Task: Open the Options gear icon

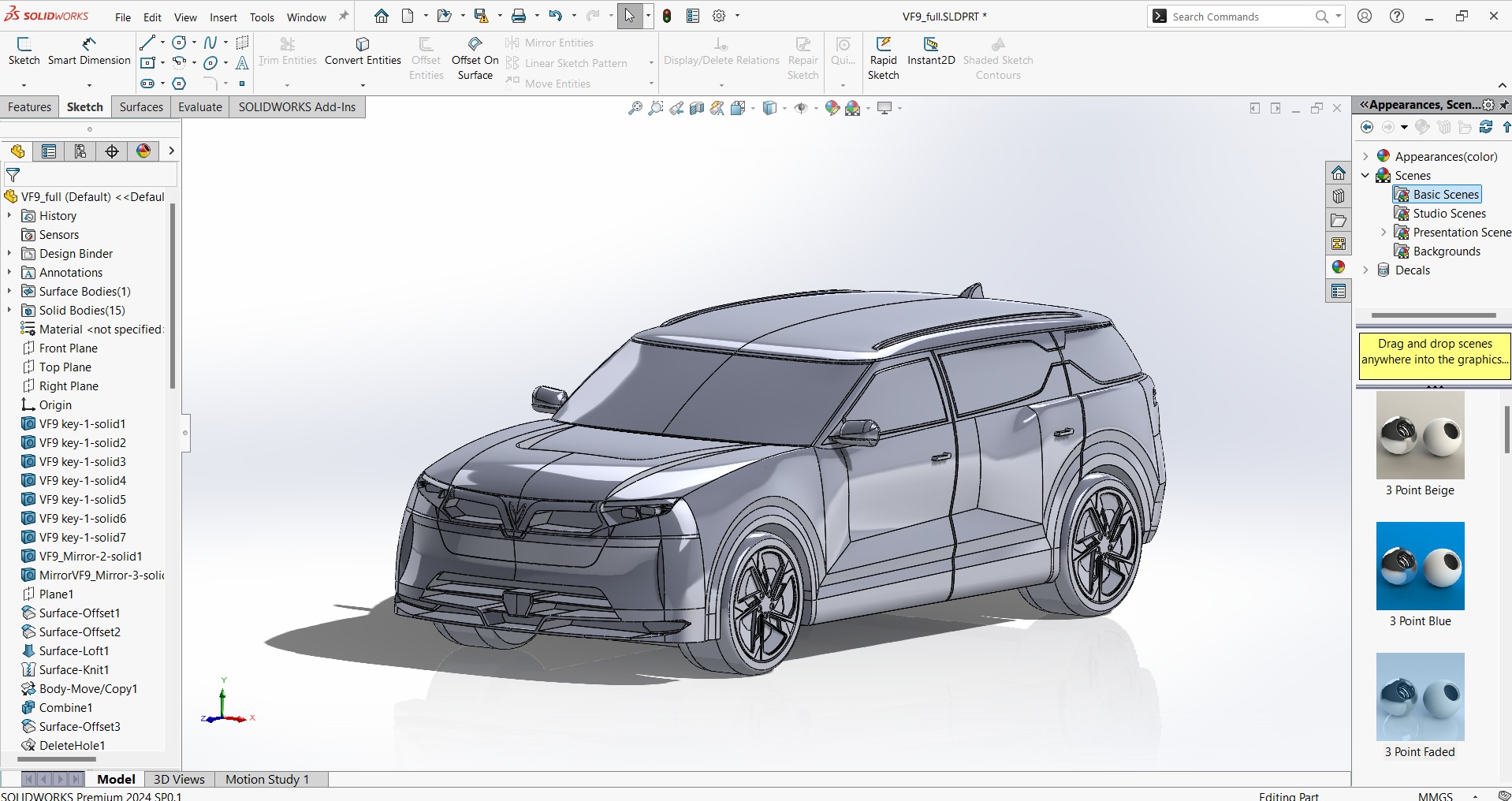Action: [719, 16]
